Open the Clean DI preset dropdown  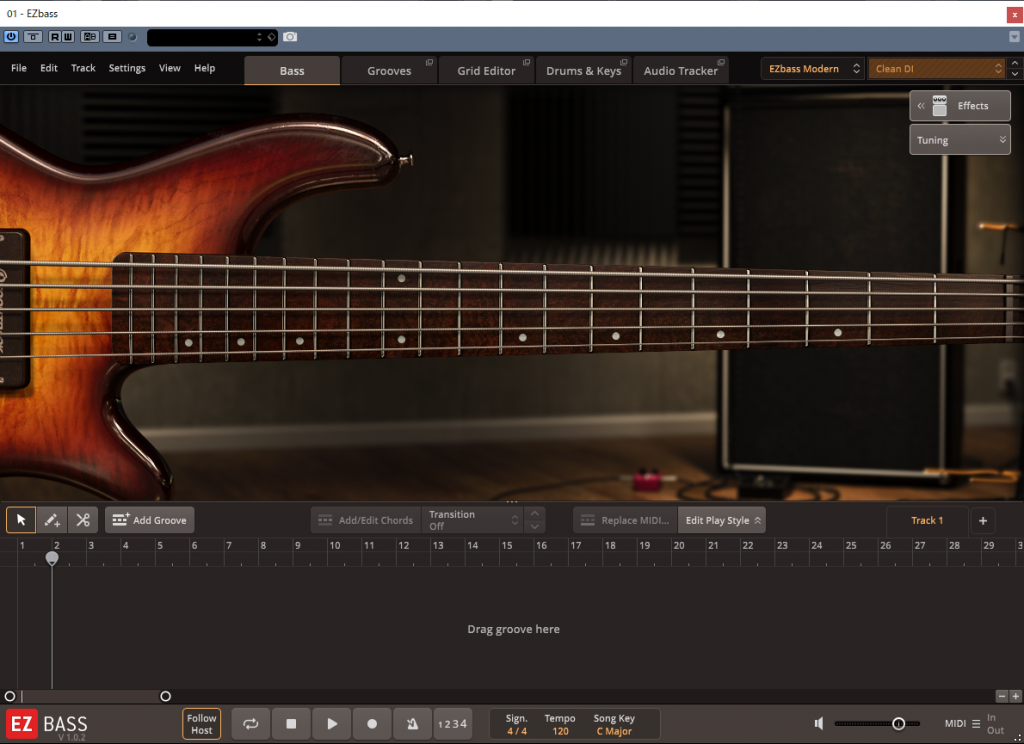(937, 69)
